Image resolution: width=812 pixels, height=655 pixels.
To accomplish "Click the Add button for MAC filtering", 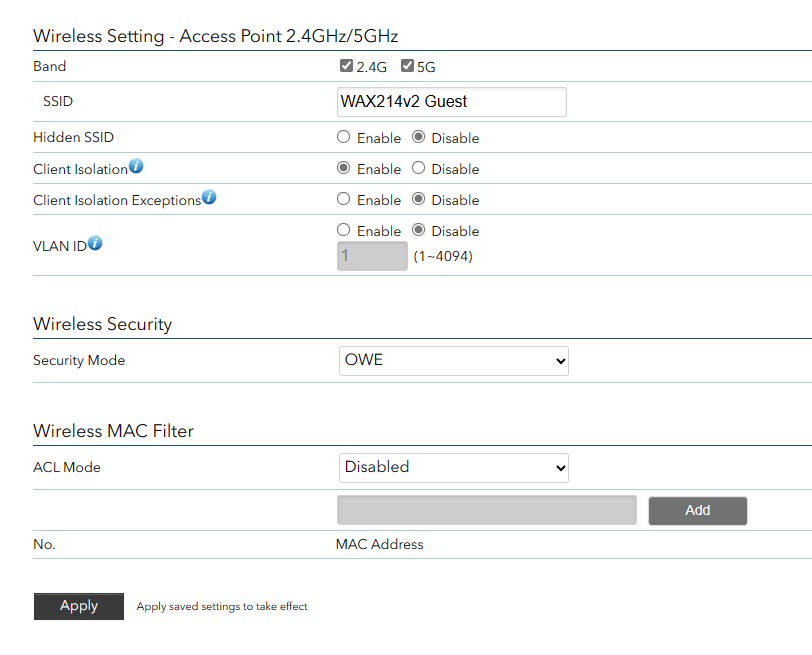I will [697, 510].
